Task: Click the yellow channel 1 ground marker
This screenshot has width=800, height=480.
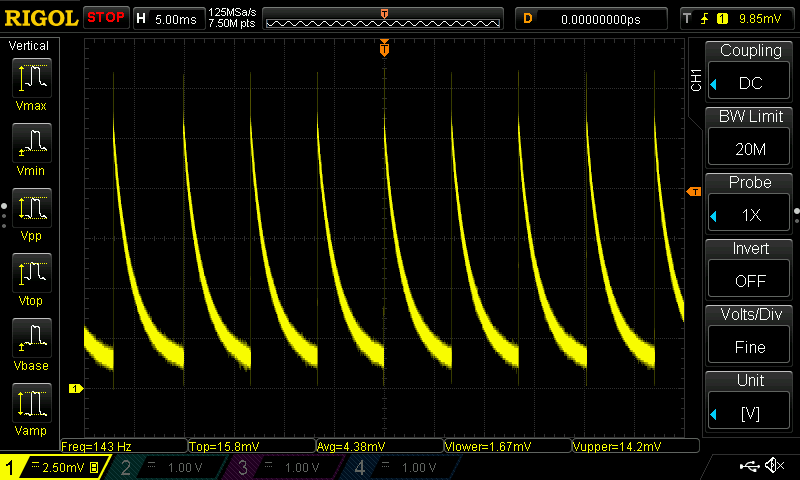Action: tap(76, 389)
